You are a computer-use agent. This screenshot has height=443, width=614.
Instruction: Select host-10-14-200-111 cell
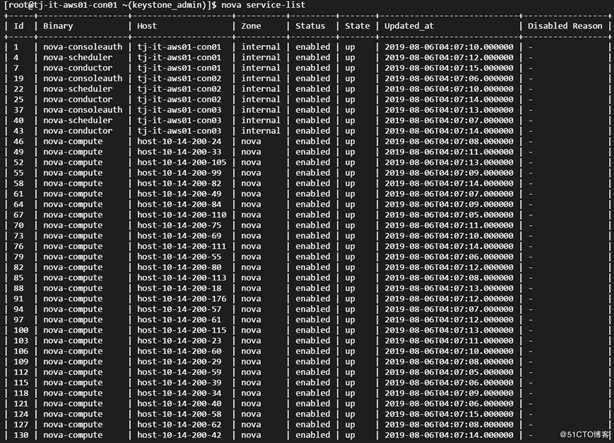tap(182, 246)
